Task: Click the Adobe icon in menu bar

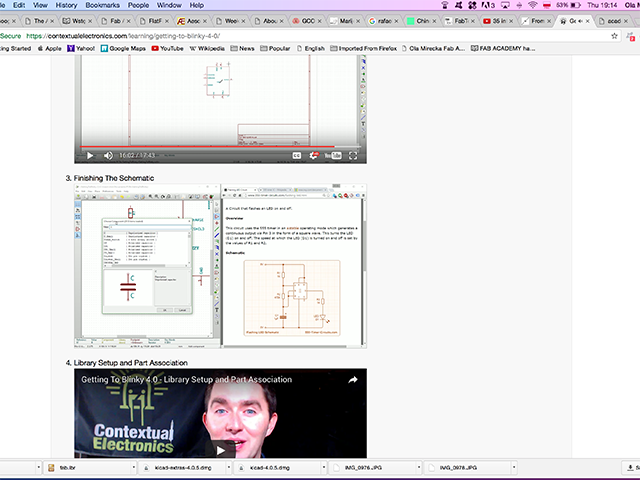Action: [x=488, y=5]
